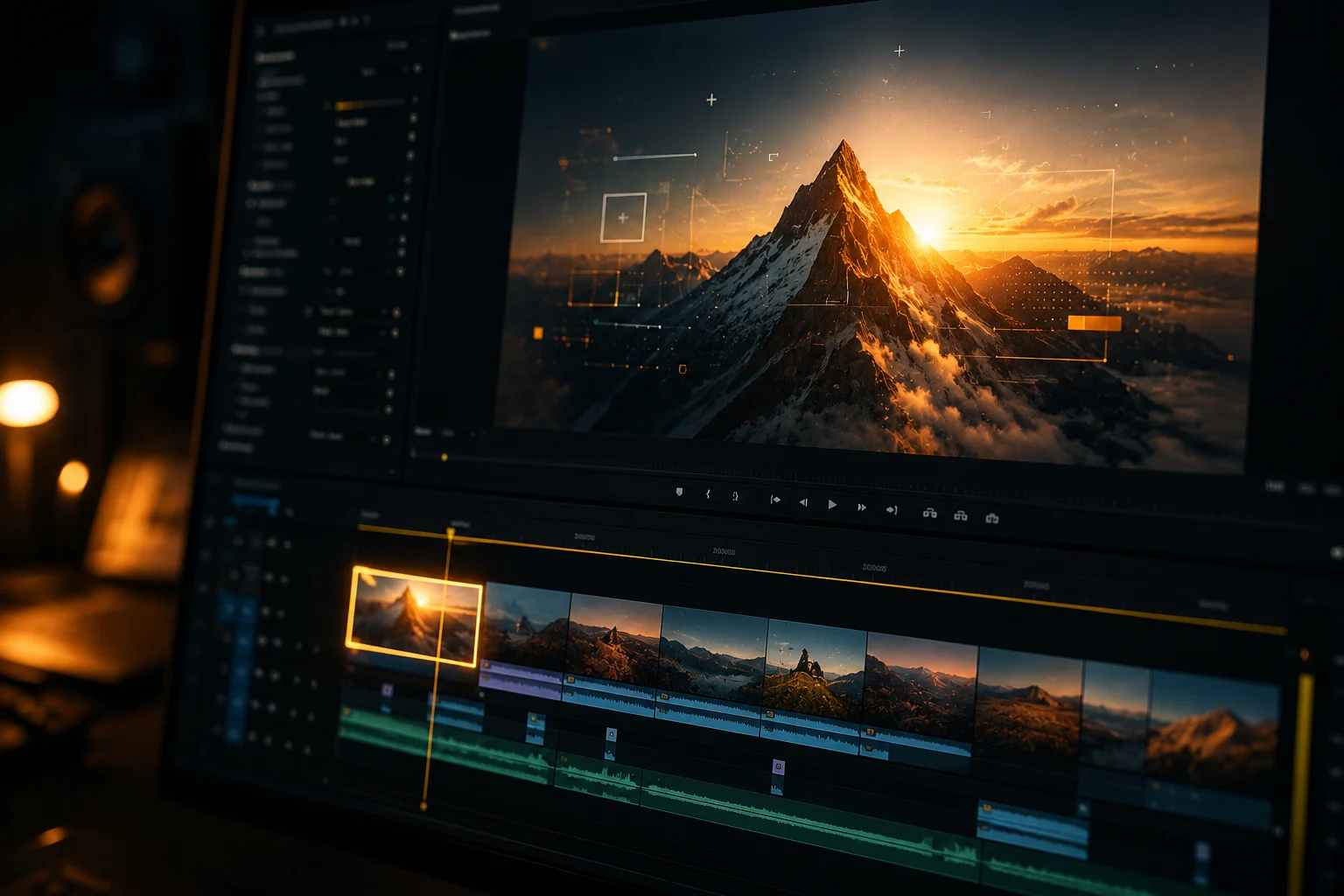Click the leftmost of three linked-box icons
Viewport: 1344px width, 896px height.
[x=929, y=513]
